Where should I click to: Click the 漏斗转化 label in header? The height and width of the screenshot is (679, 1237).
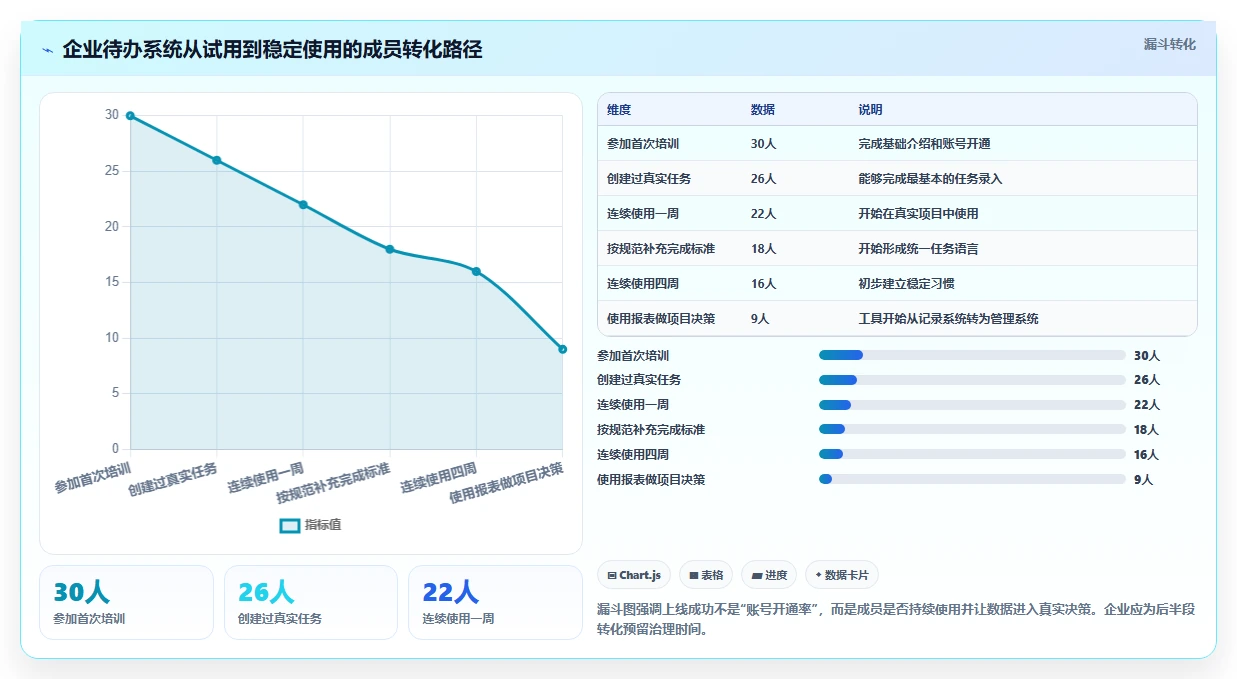pyautogui.click(x=1169, y=44)
